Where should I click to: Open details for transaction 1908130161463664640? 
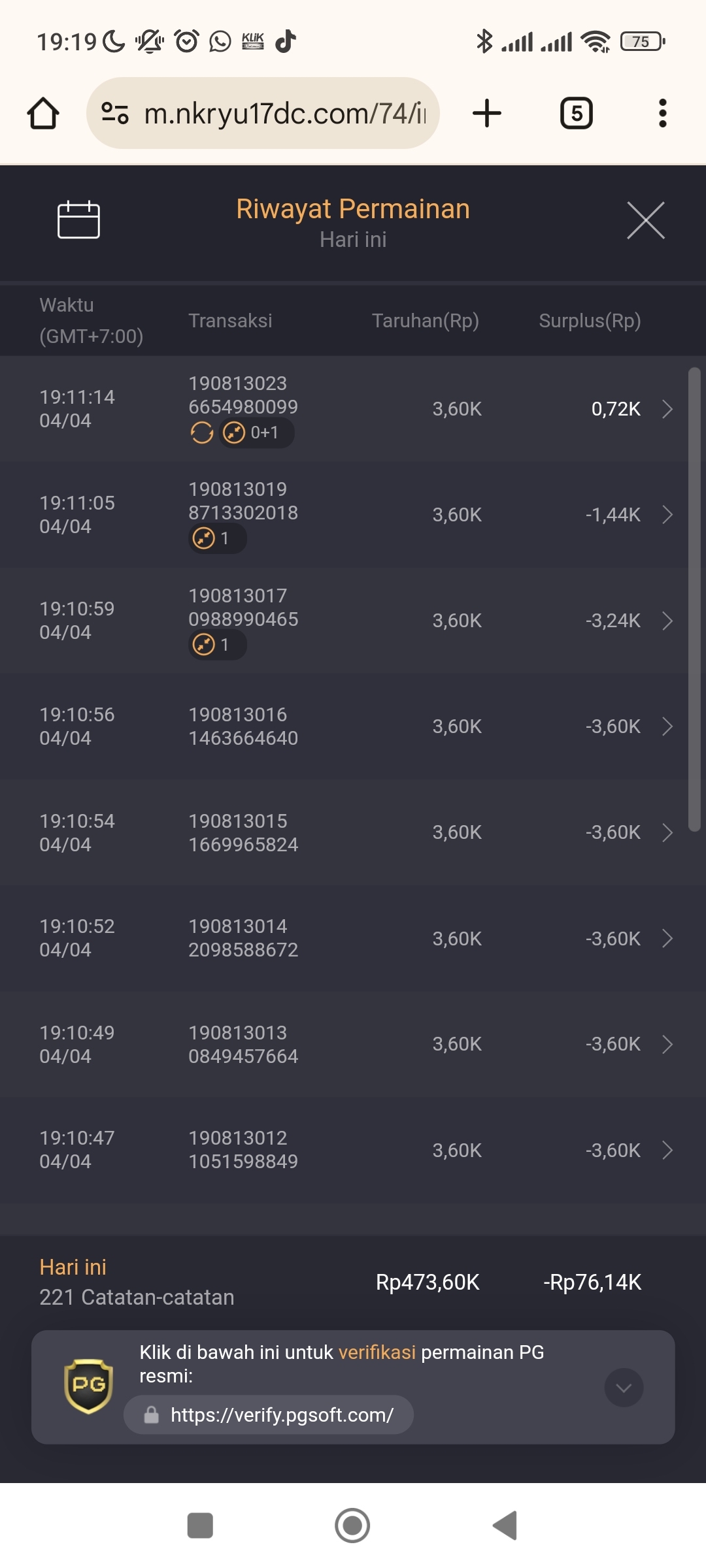(x=353, y=727)
